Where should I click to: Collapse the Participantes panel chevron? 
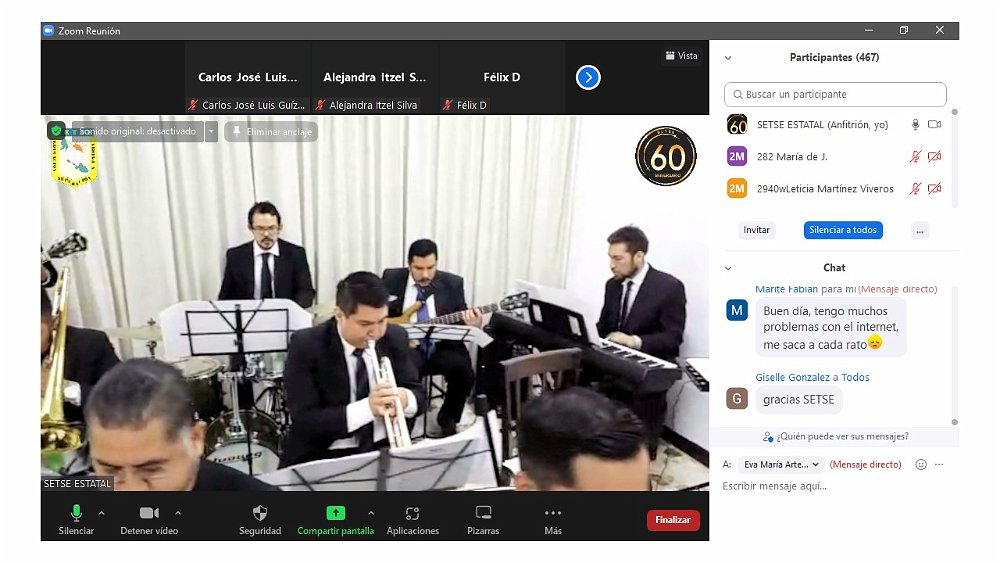728,58
